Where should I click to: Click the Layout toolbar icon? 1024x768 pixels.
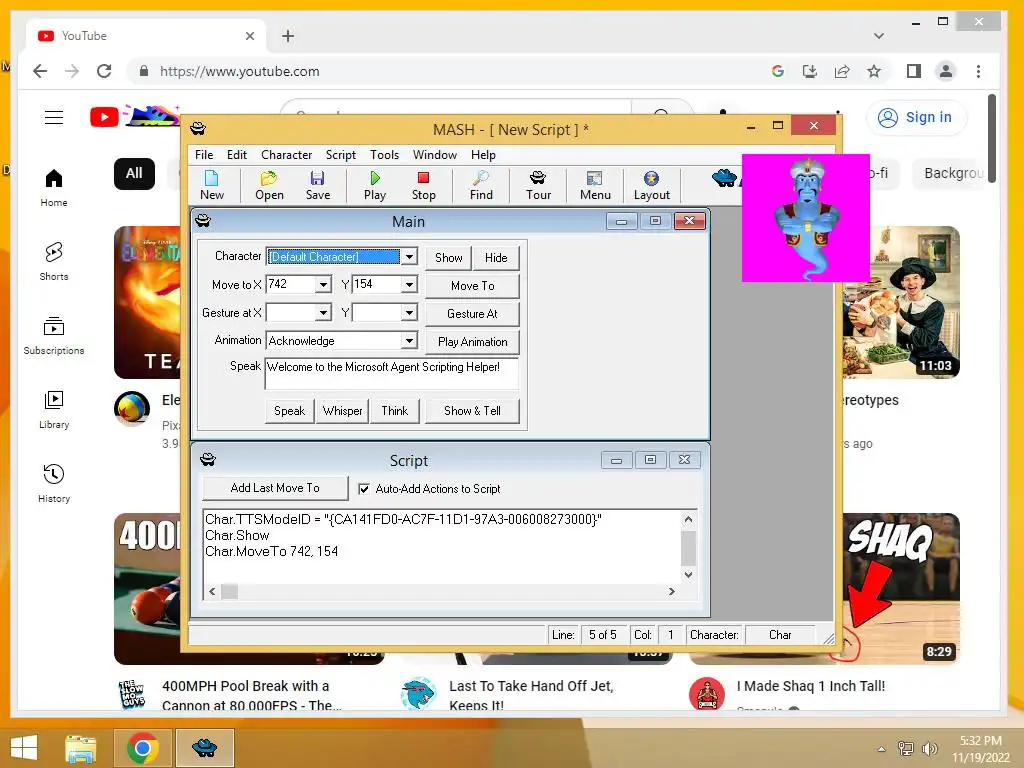(651, 185)
